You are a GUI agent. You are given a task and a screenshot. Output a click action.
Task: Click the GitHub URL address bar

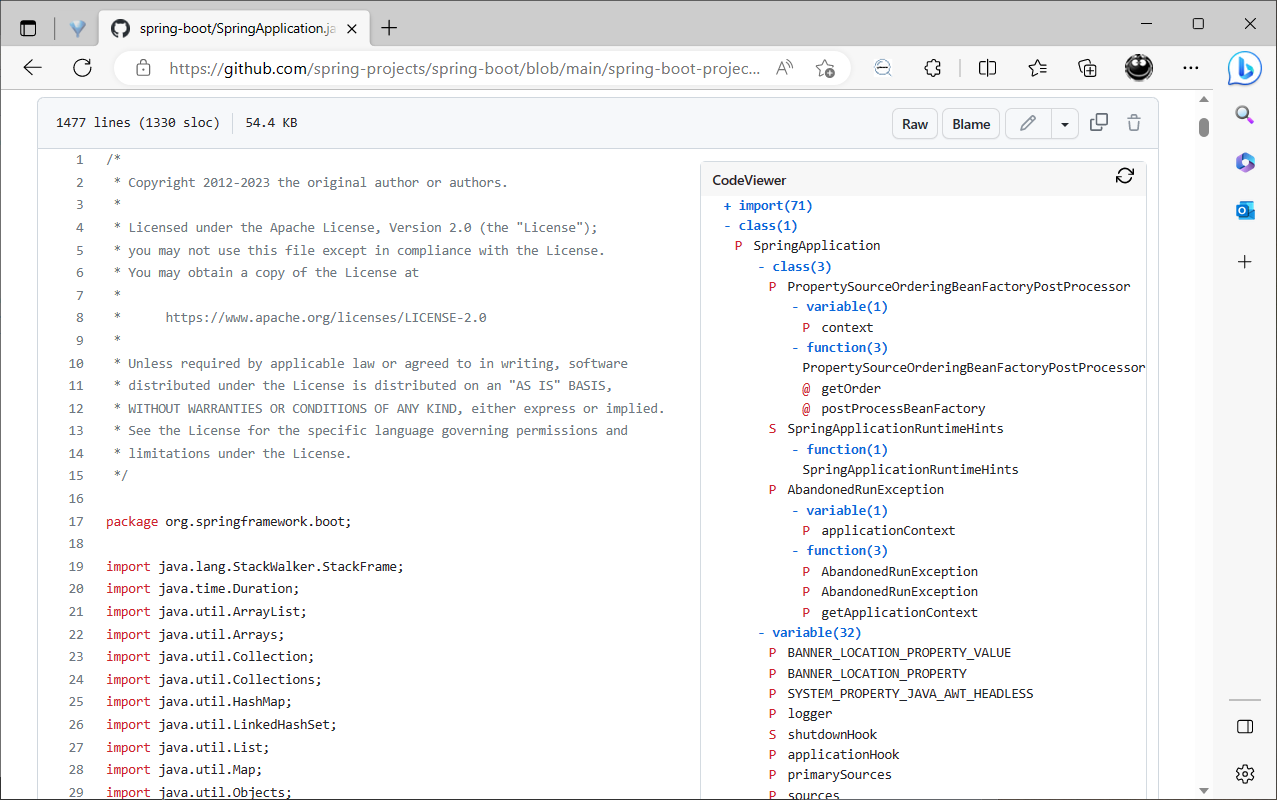click(465, 68)
